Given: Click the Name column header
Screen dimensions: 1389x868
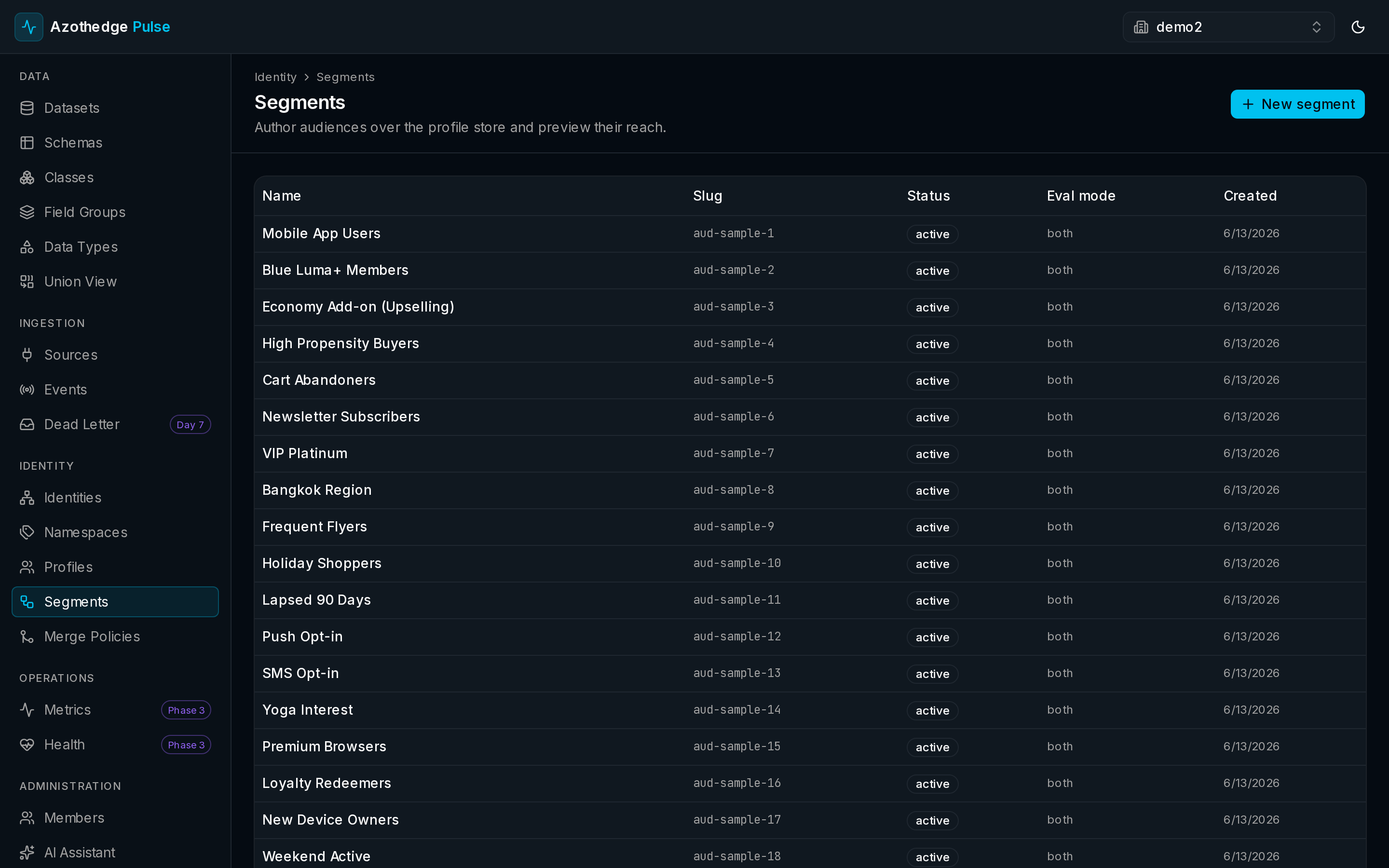Looking at the screenshot, I should click(282, 196).
